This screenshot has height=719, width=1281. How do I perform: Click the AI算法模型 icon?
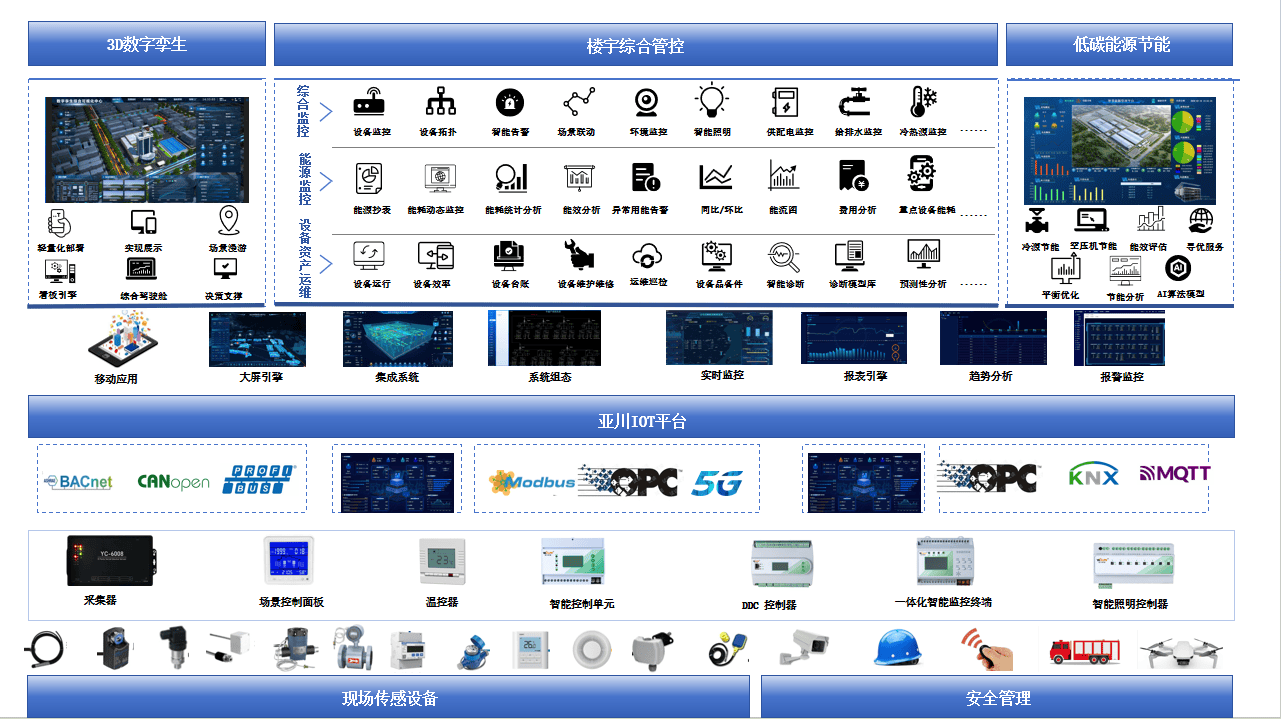[x=1179, y=268]
